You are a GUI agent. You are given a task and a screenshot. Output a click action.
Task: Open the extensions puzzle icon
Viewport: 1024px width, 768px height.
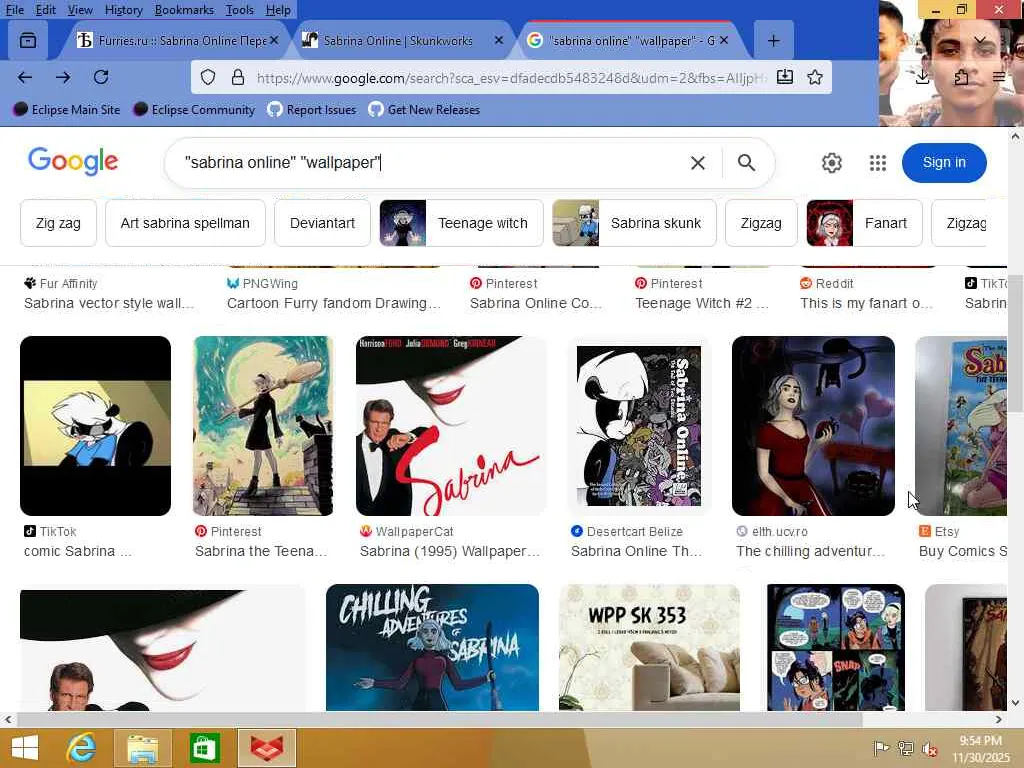961,77
